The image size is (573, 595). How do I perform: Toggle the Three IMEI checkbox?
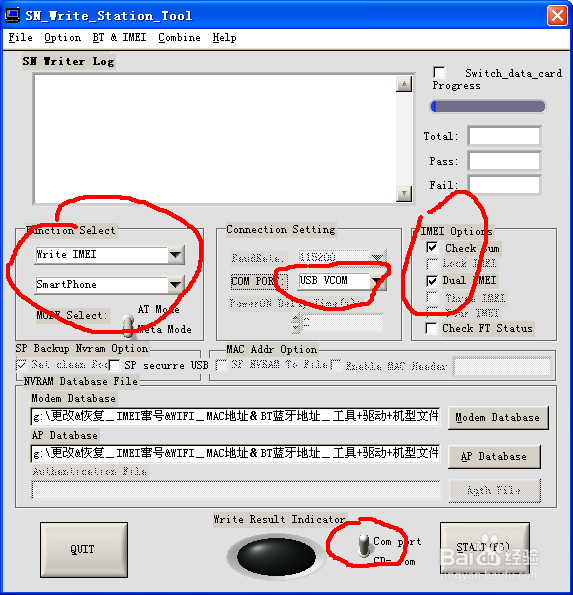432,297
